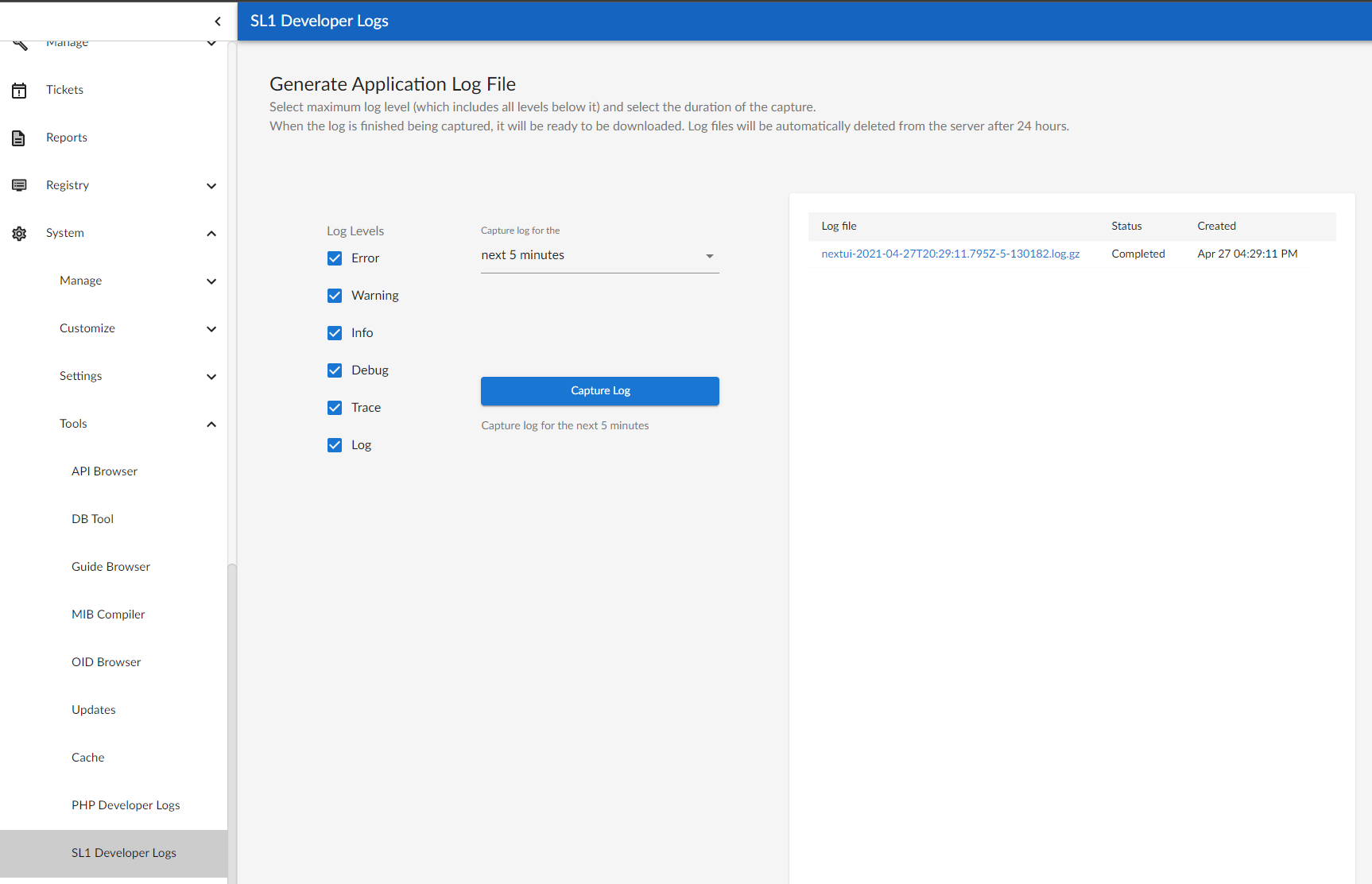Open the Tickets page
The height and width of the screenshot is (884, 1372).
(x=64, y=90)
